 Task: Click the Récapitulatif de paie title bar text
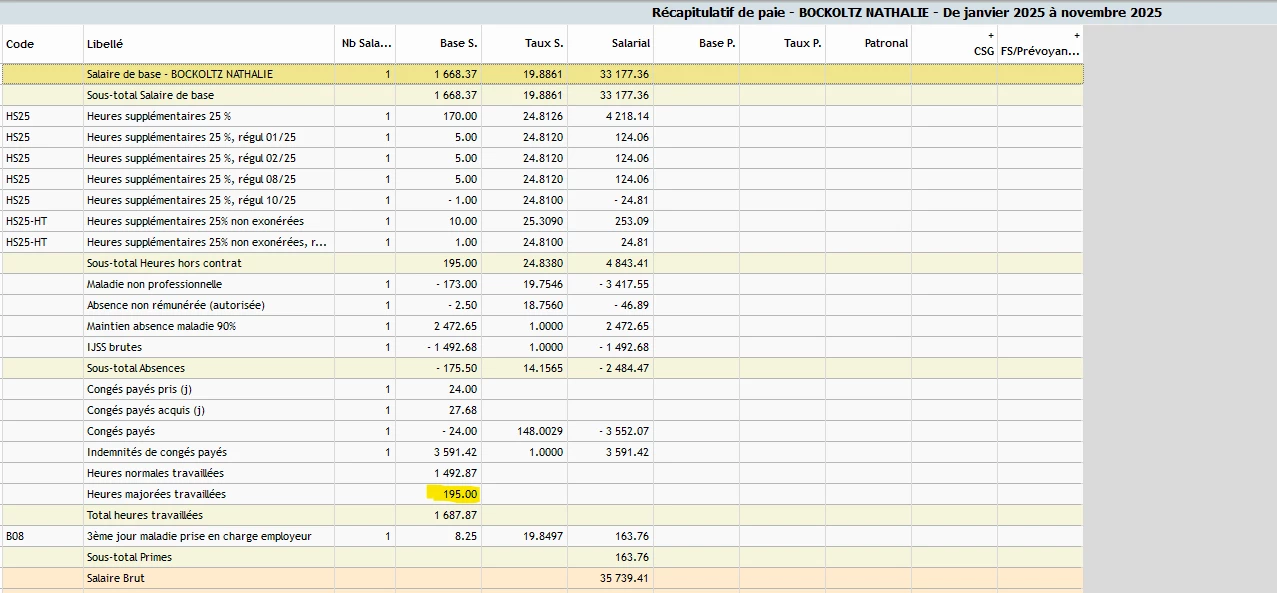906,13
